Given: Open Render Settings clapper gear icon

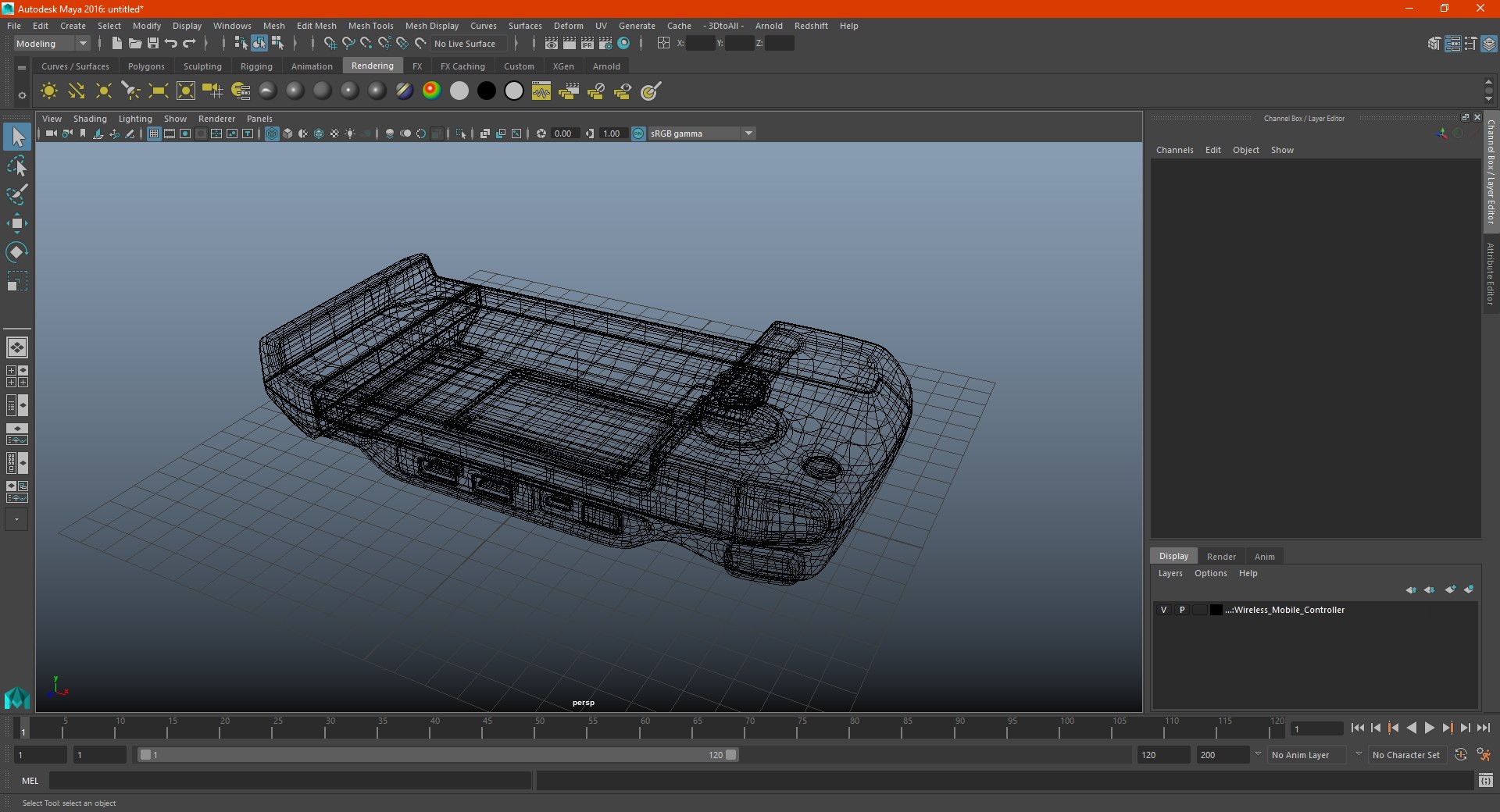Looking at the screenshot, I should [x=605, y=43].
